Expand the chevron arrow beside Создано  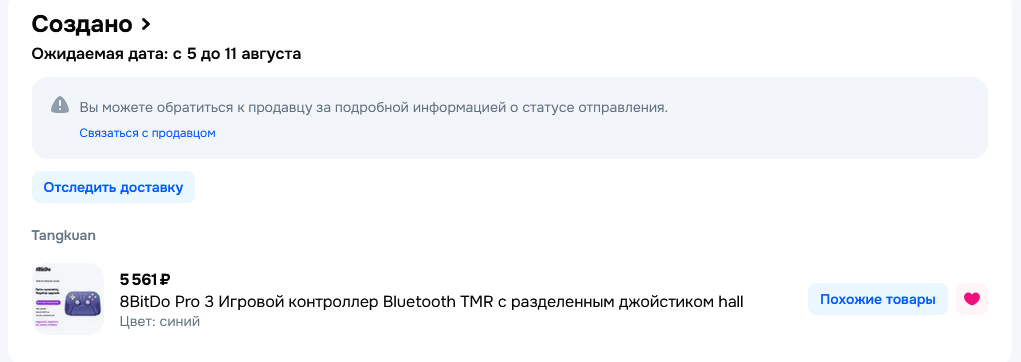coord(146,24)
